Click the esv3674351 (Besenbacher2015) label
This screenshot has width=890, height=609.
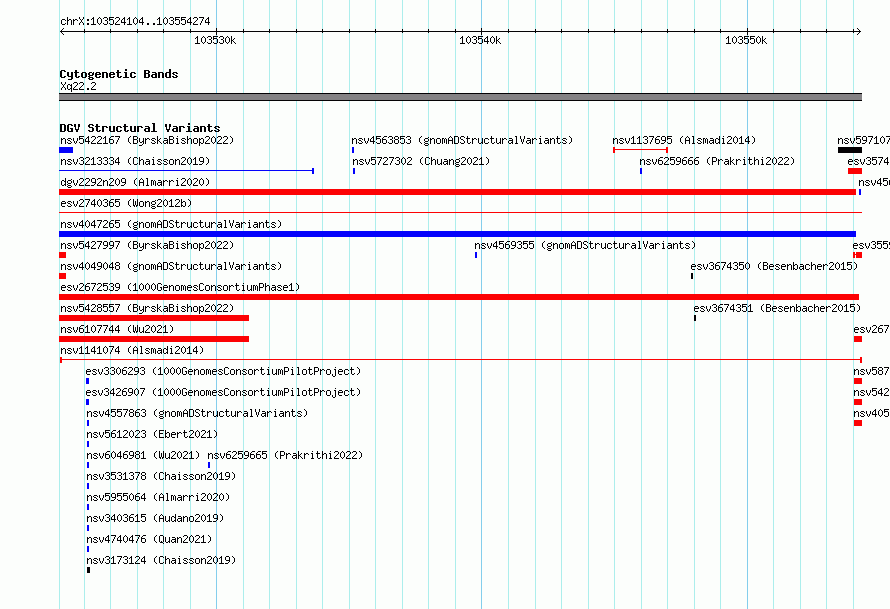point(777,308)
